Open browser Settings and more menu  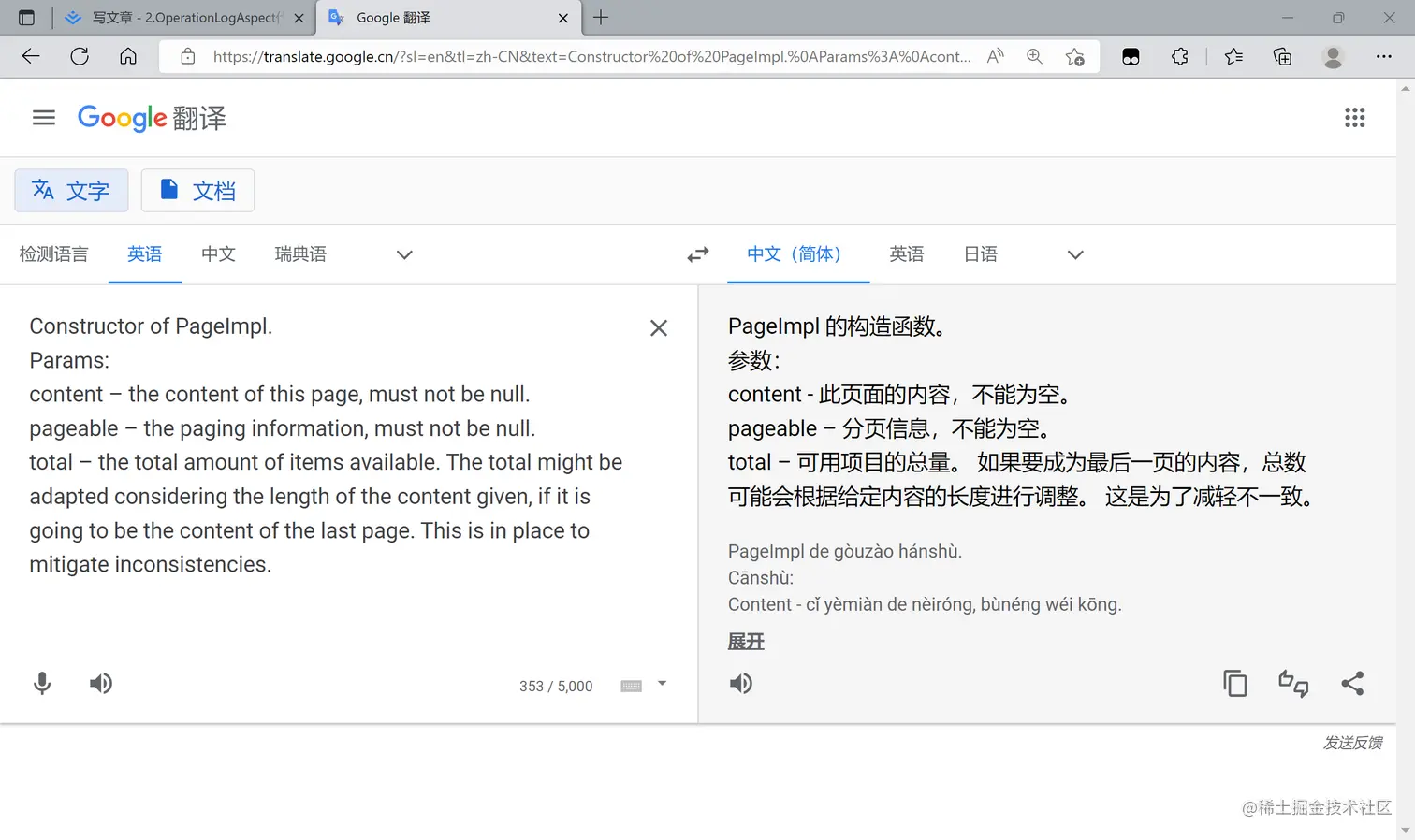[1384, 56]
